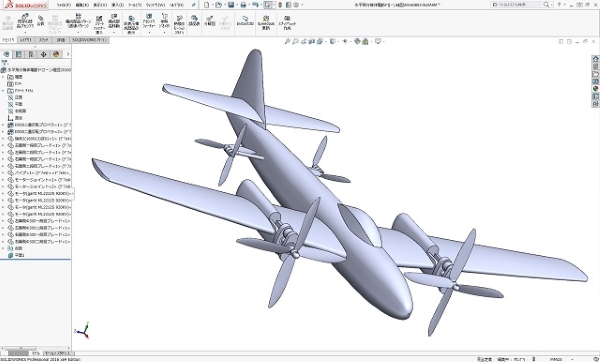
Task: Click the SOLIDWORKS command search field
Action: tap(517, 5)
